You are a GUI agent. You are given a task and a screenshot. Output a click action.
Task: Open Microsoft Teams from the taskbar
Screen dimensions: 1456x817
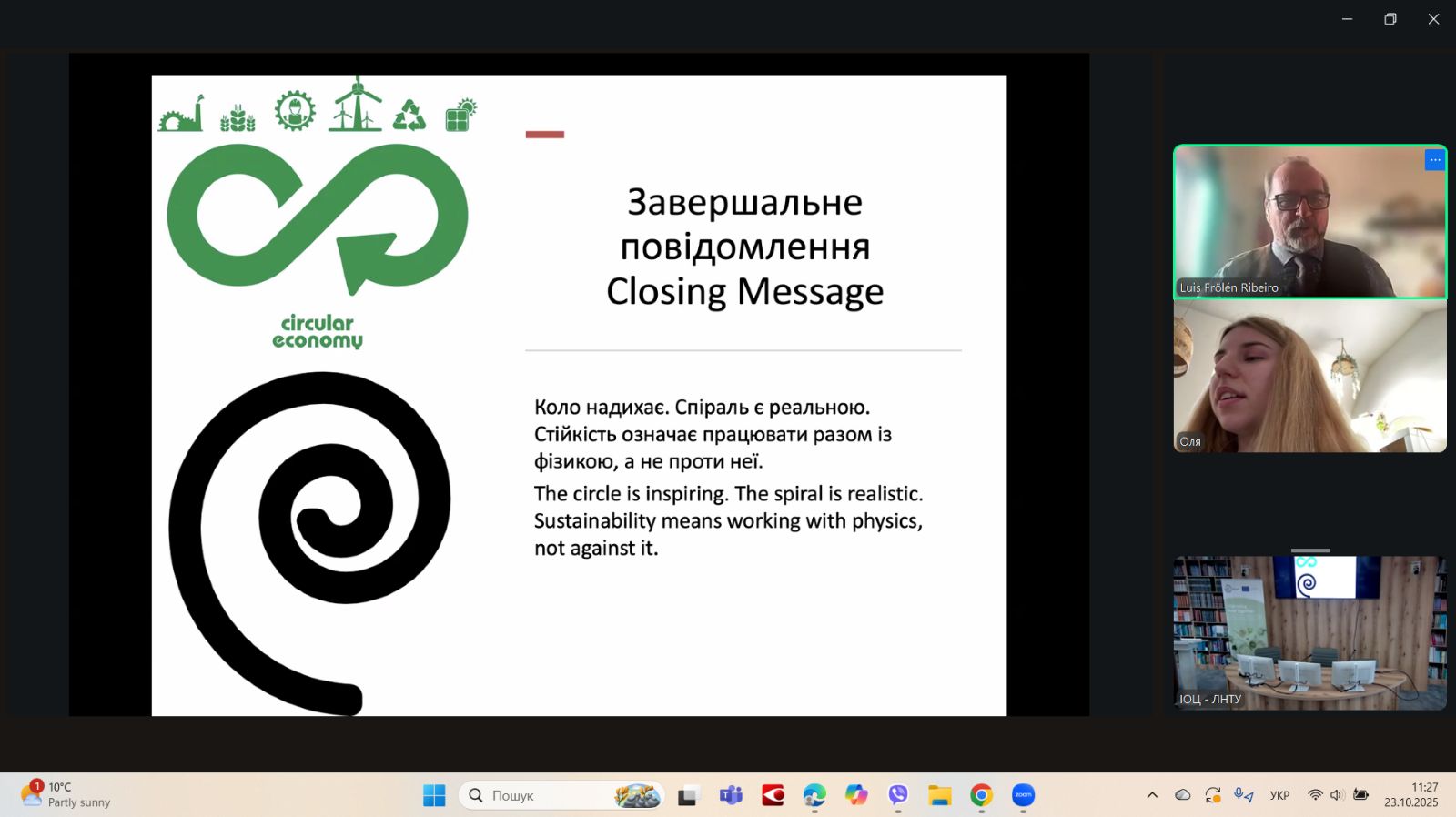coord(731,795)
